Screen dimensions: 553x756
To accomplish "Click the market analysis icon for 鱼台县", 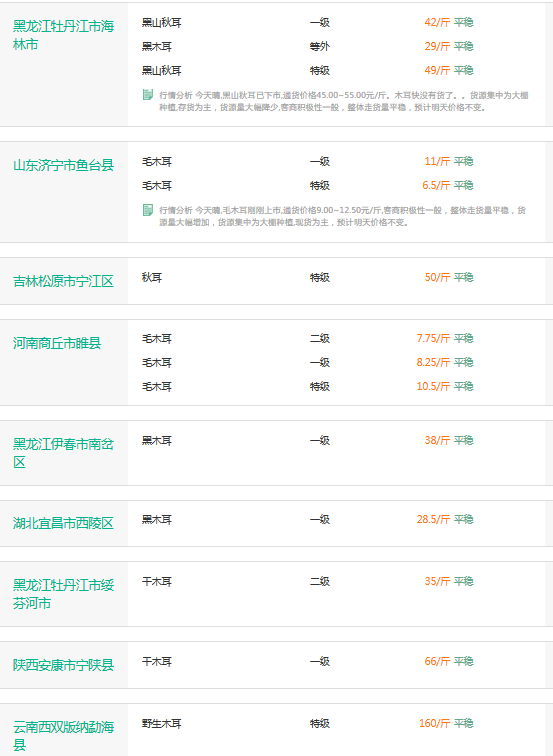I will (x=148, y=210).
